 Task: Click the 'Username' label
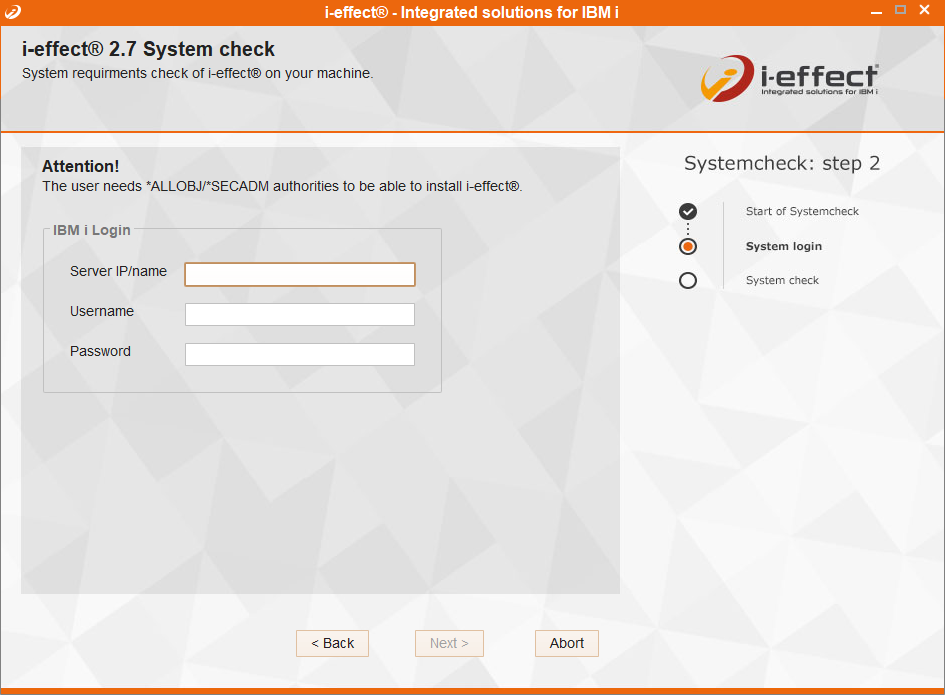pyautogui.click(x=102, y=311)
